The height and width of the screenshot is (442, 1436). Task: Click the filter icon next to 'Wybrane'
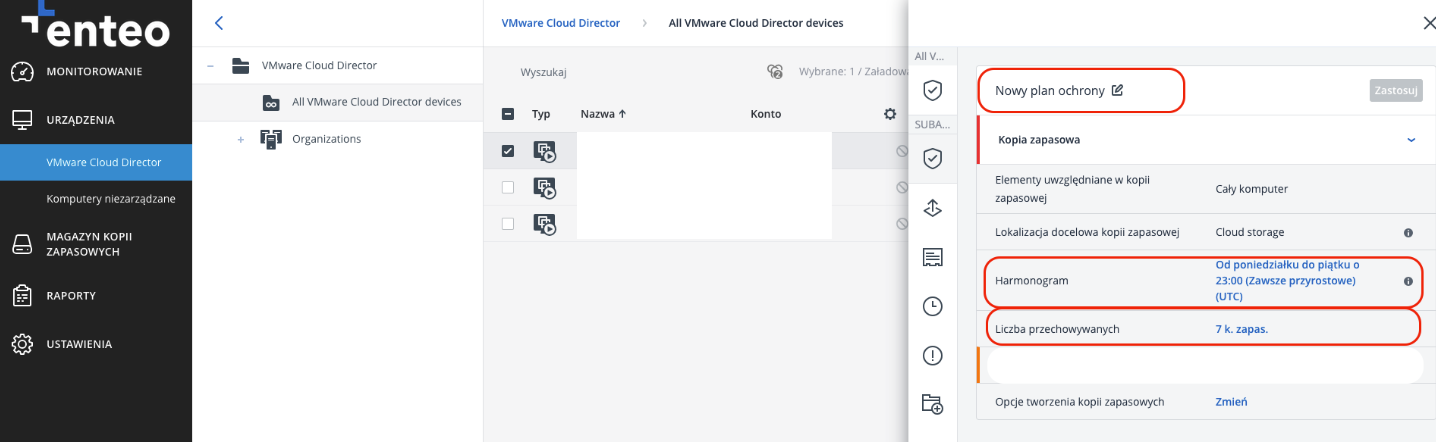pyautogui.click(x=775, y=72)
